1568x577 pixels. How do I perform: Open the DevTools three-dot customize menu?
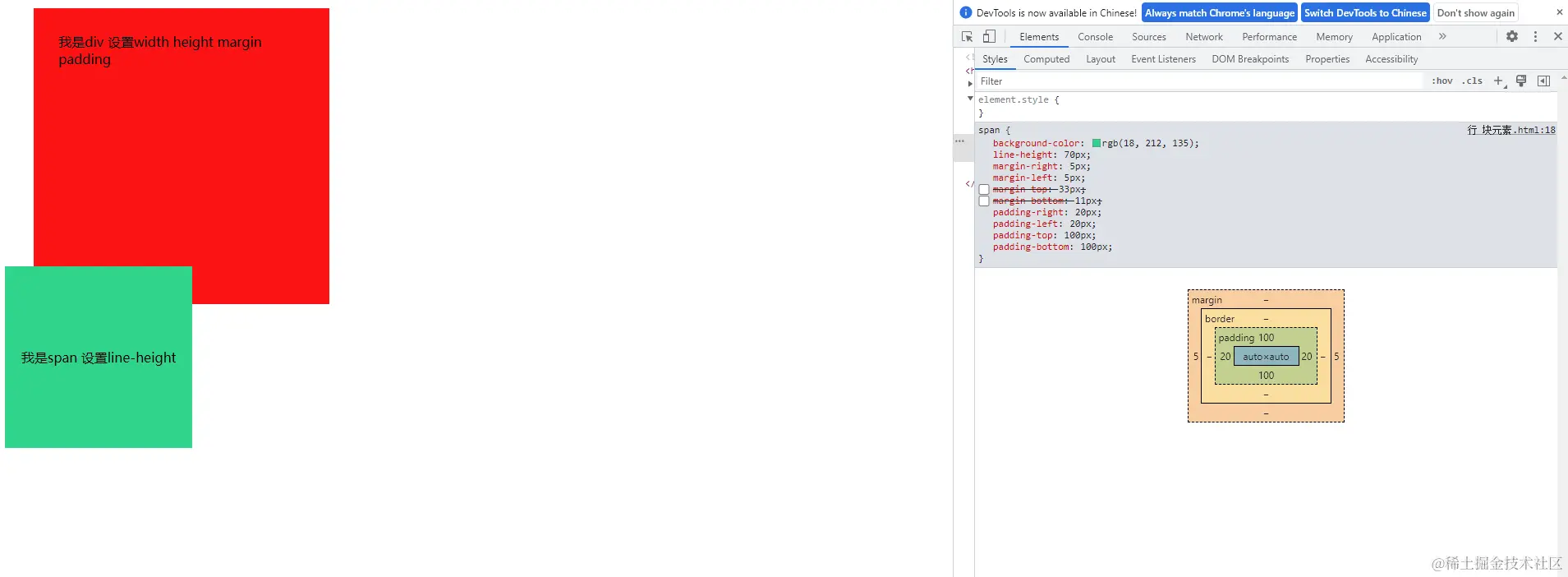1535,36
